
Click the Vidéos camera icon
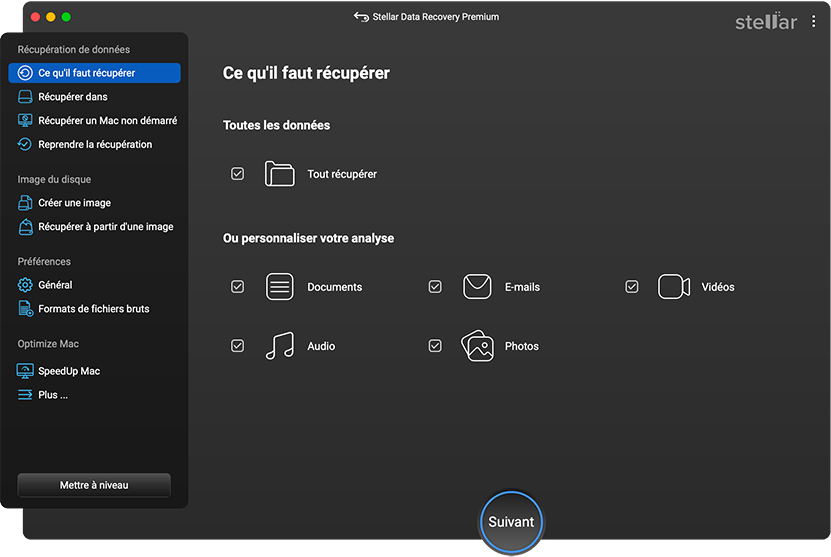click(674, 287)
